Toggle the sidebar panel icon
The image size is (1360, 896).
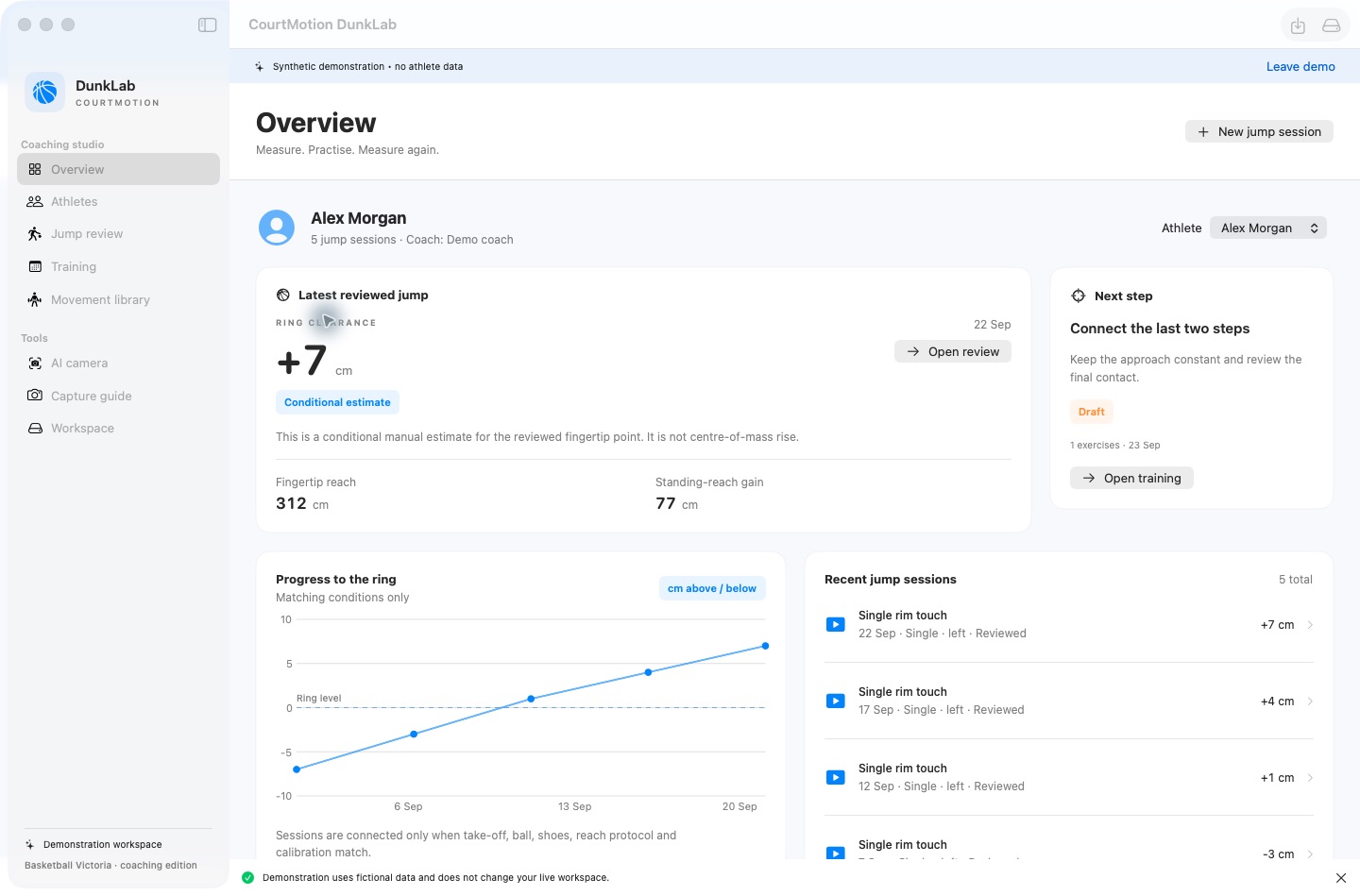208,25
